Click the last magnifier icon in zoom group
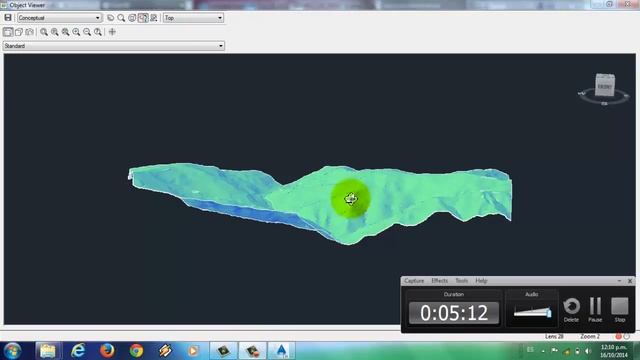 coord(98,32)
